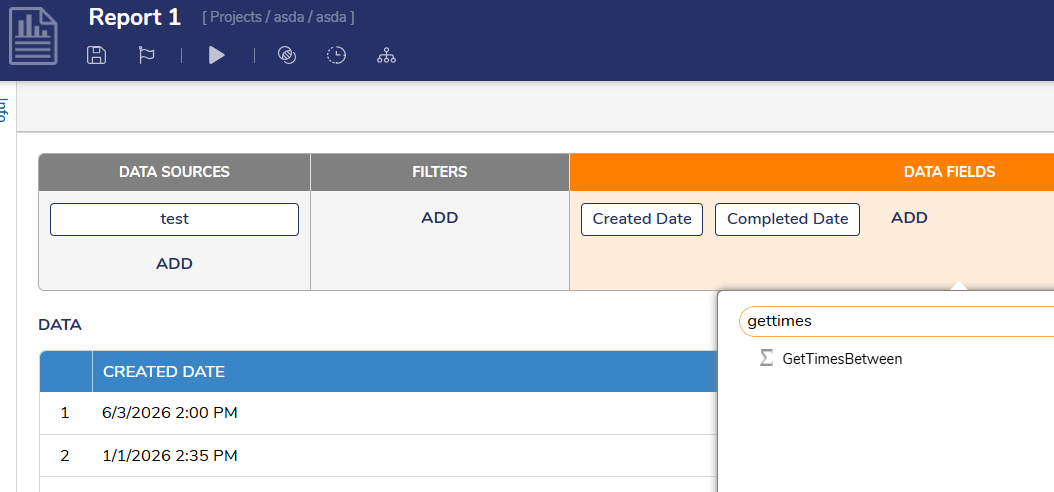Click ADD under Filters

coord(440,218)
